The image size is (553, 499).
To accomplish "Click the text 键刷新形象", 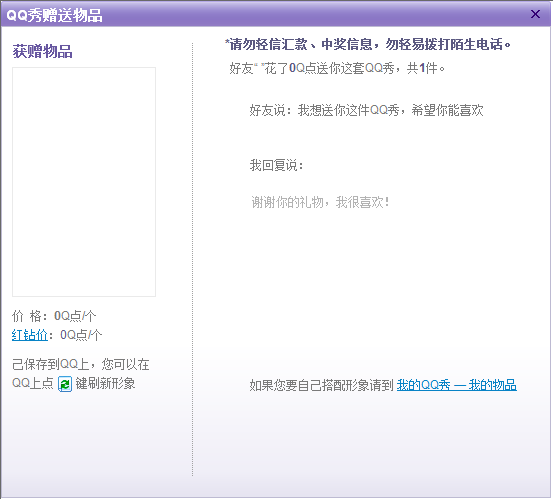I will (x=105, y=383).
